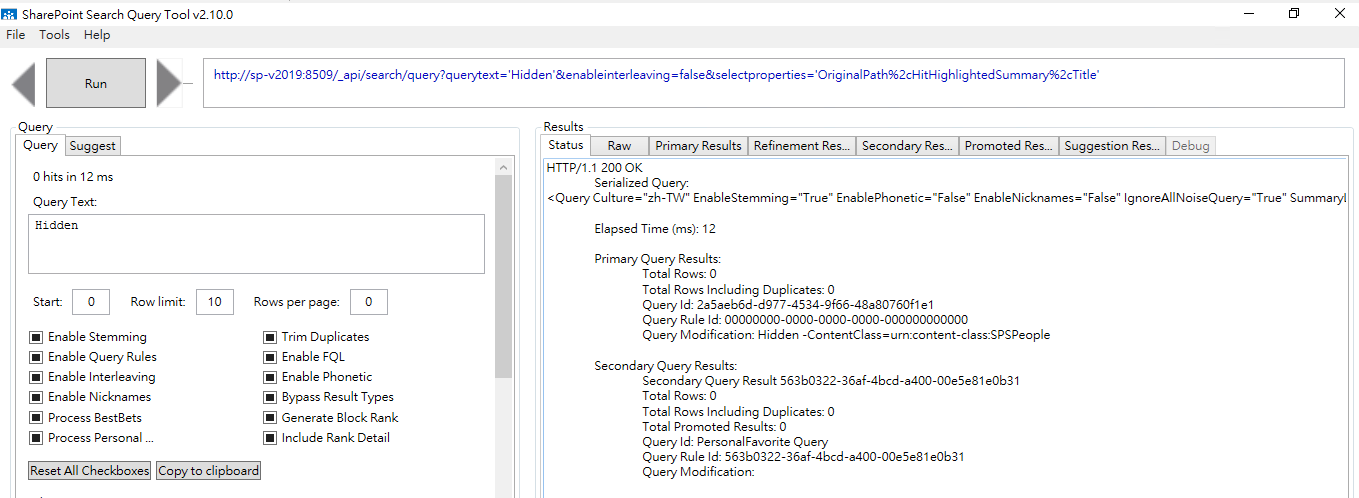Switch to the Suggest tab
This screenshot has height=498, width=1359.
tap(93, 146)
